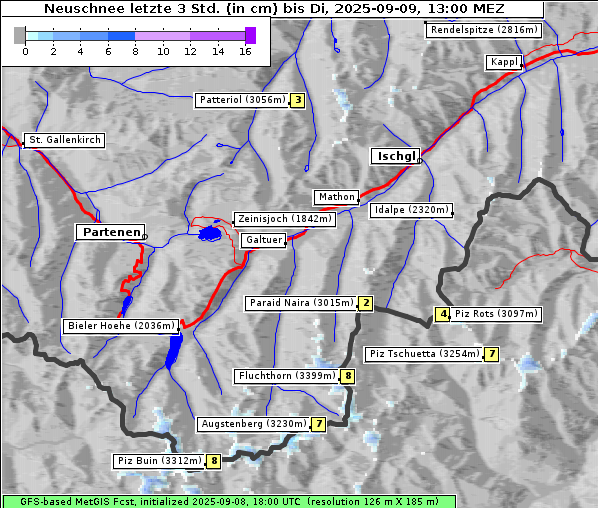Select the Rendelspitze (2816m) label

click(x=484, y=30)
